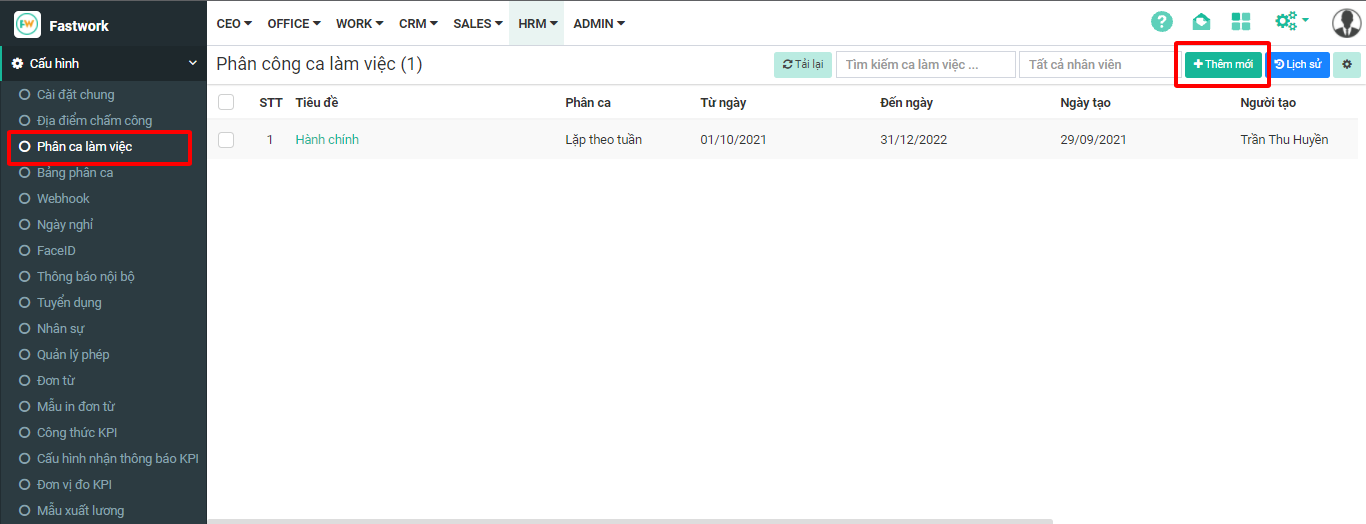Open the gears settings dropdown in header

(x=1291, y=22)
